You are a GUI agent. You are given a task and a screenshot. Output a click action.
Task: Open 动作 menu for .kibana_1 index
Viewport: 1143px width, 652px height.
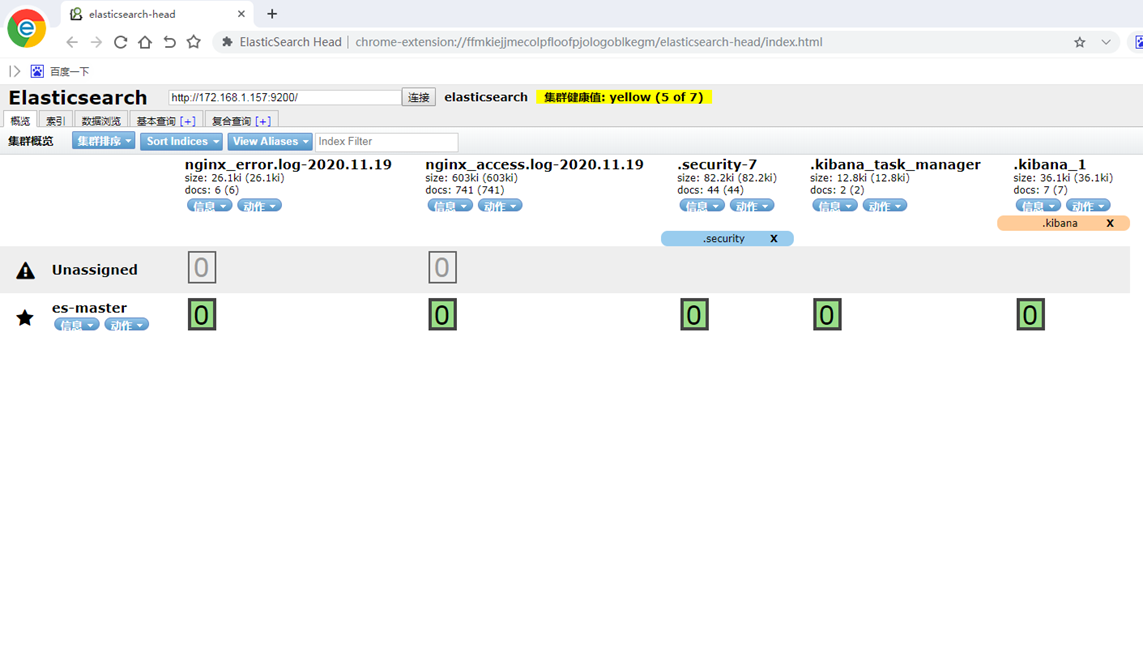(1088, 206)
